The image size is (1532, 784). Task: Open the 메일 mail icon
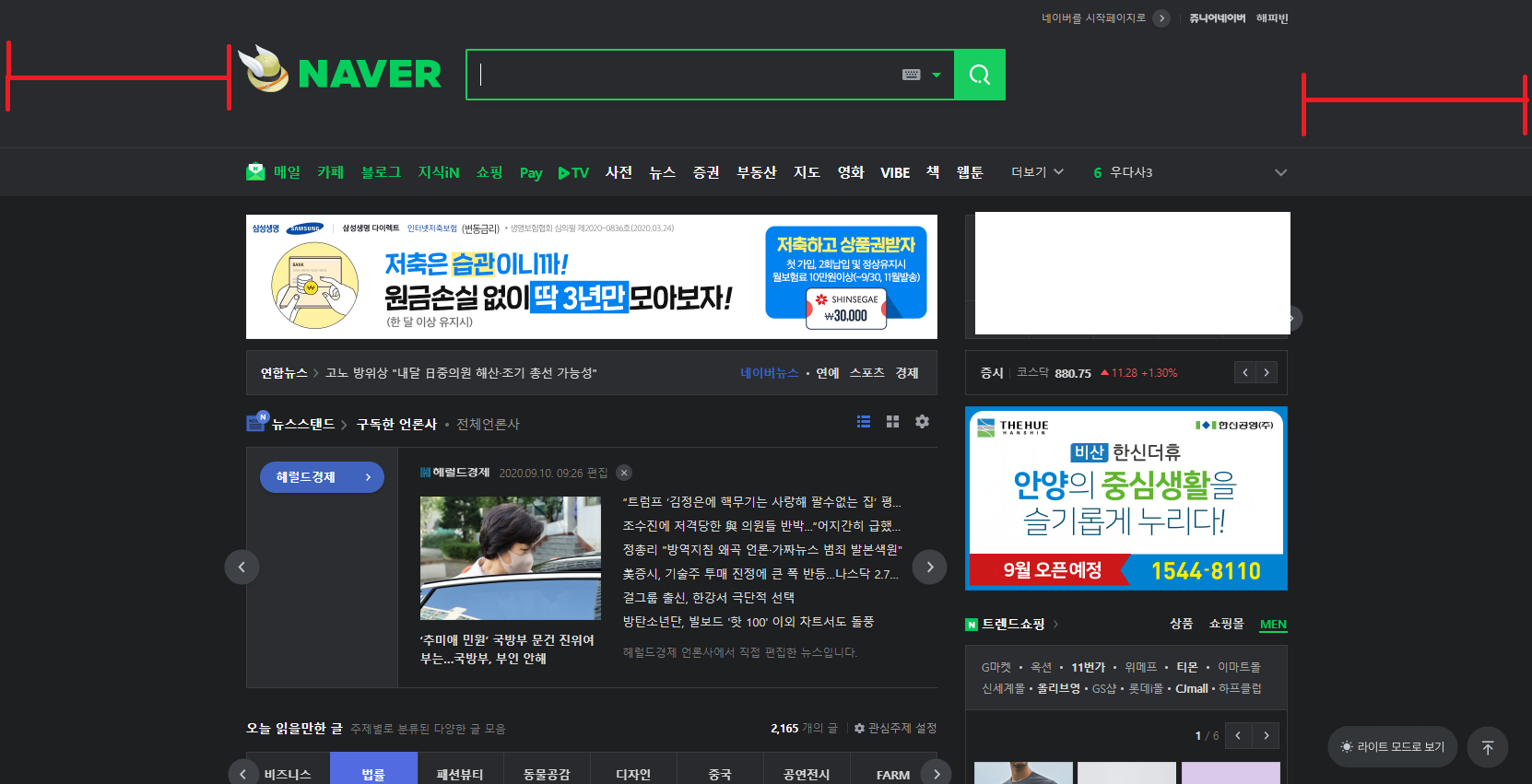[x=255, y=172]
